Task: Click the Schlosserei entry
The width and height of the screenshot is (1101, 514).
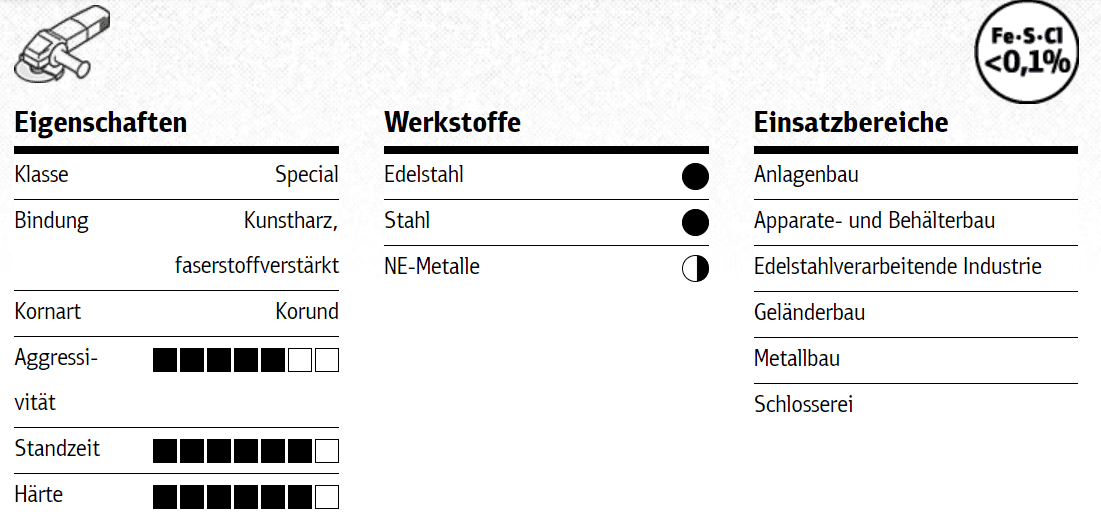Action: (x=803, y=404)
